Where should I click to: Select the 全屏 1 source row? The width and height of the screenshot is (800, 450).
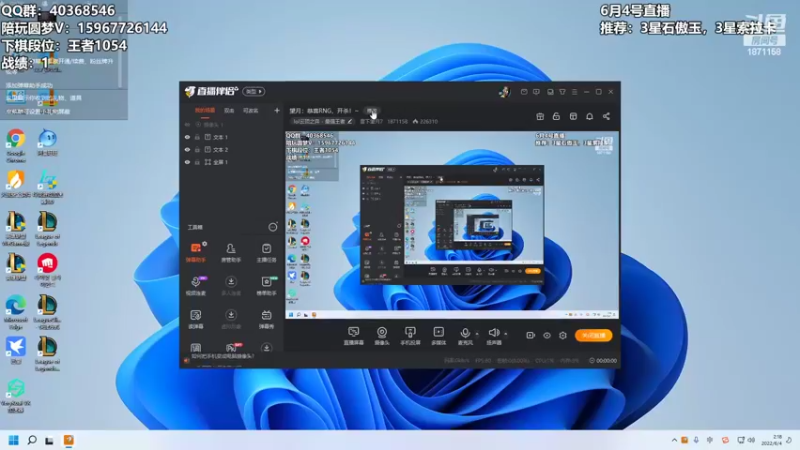click(x=232, y=162)
